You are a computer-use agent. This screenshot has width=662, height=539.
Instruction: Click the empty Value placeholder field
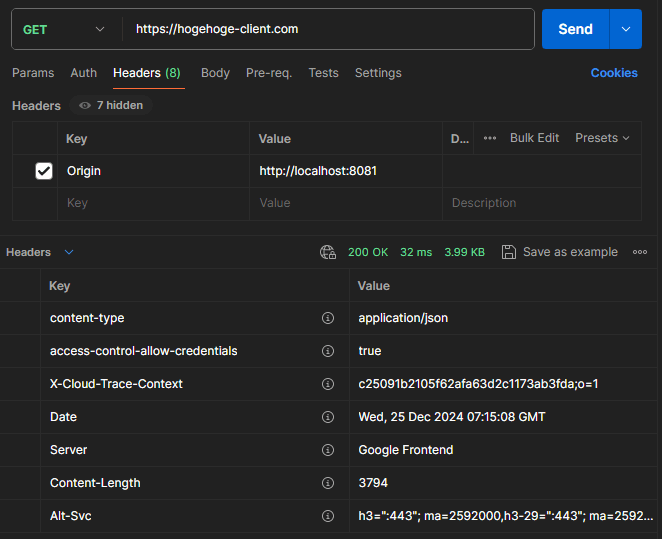pyautogui.click(x=346, y=203)
